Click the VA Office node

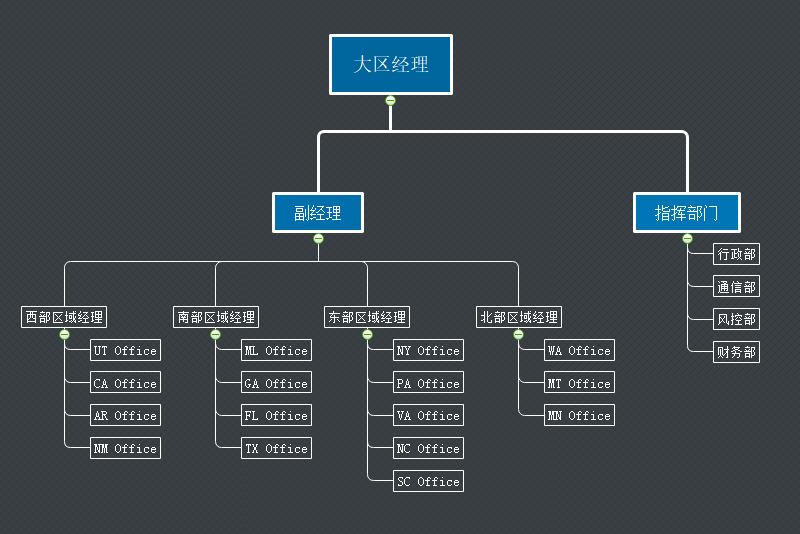[x=429, y=415]
